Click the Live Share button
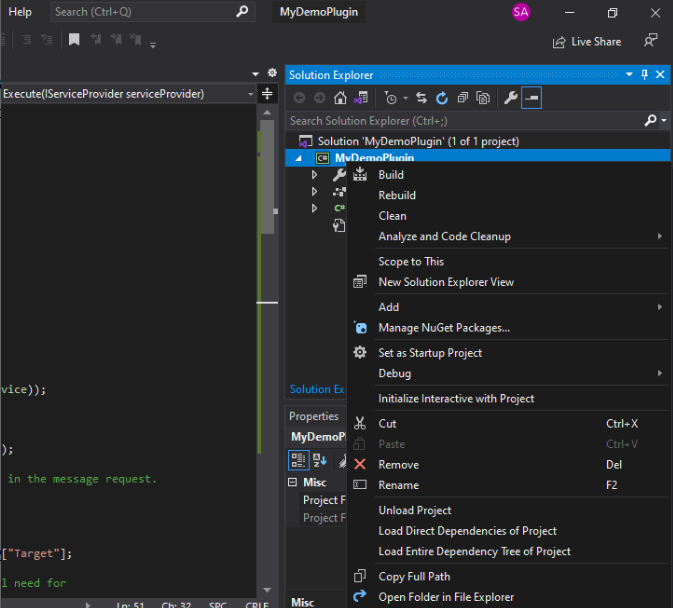This screenshot has height=608, width=673. [587, 42]
